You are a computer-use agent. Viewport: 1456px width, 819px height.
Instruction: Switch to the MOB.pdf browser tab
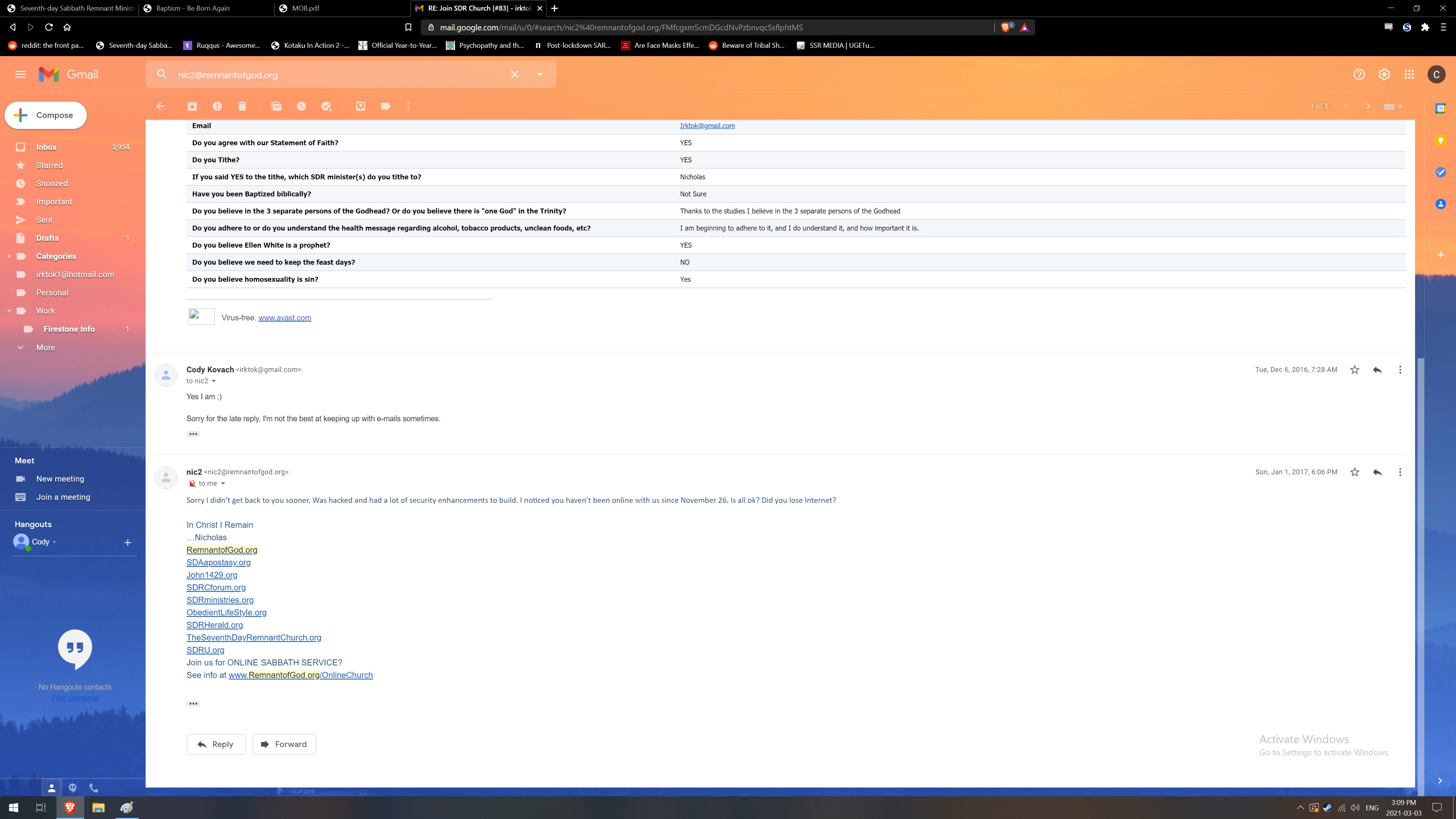[x=342, y=8]
